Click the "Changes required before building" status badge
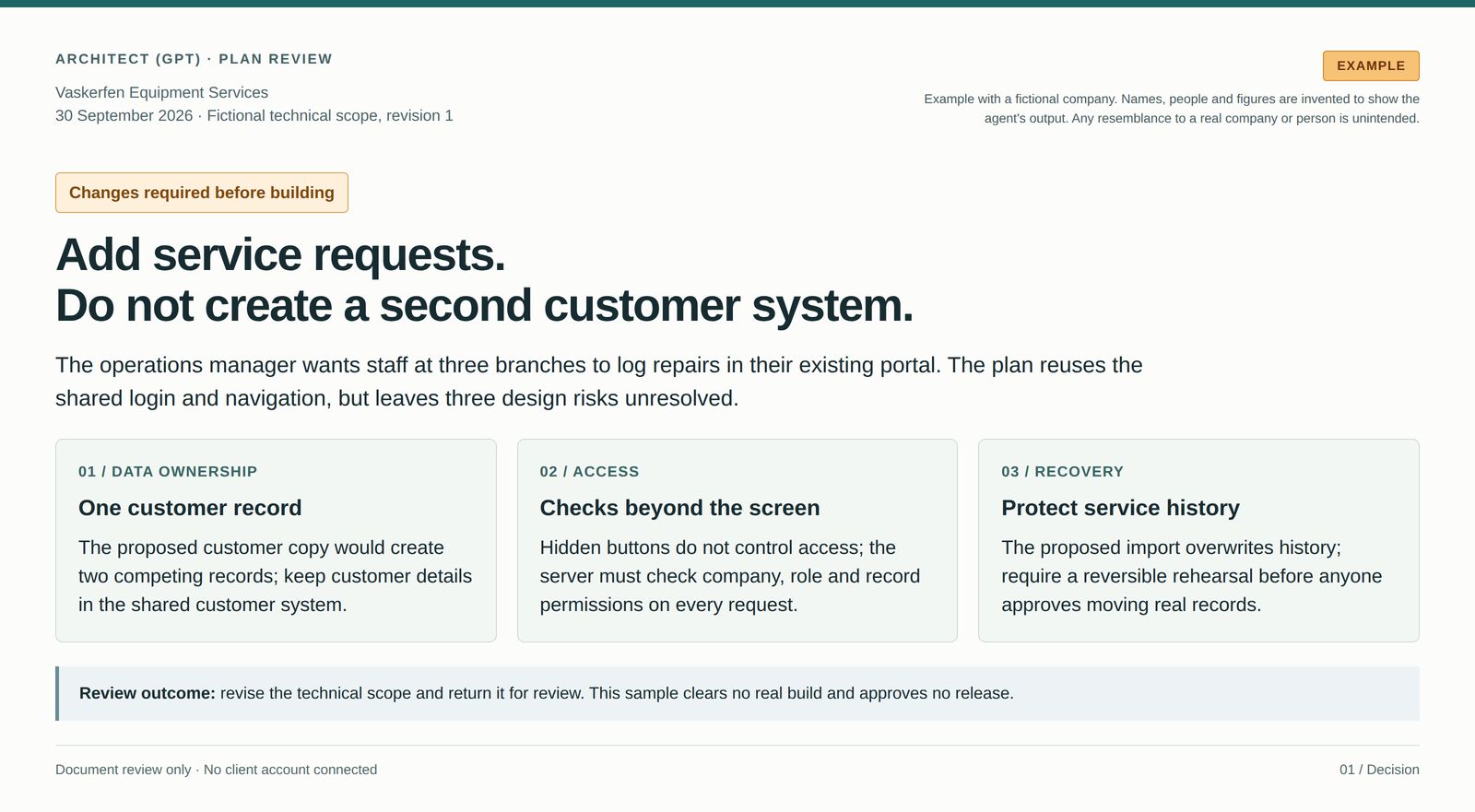Viewport: 1475px width, 812px height. pyautogui.click(x=202, y=193)
